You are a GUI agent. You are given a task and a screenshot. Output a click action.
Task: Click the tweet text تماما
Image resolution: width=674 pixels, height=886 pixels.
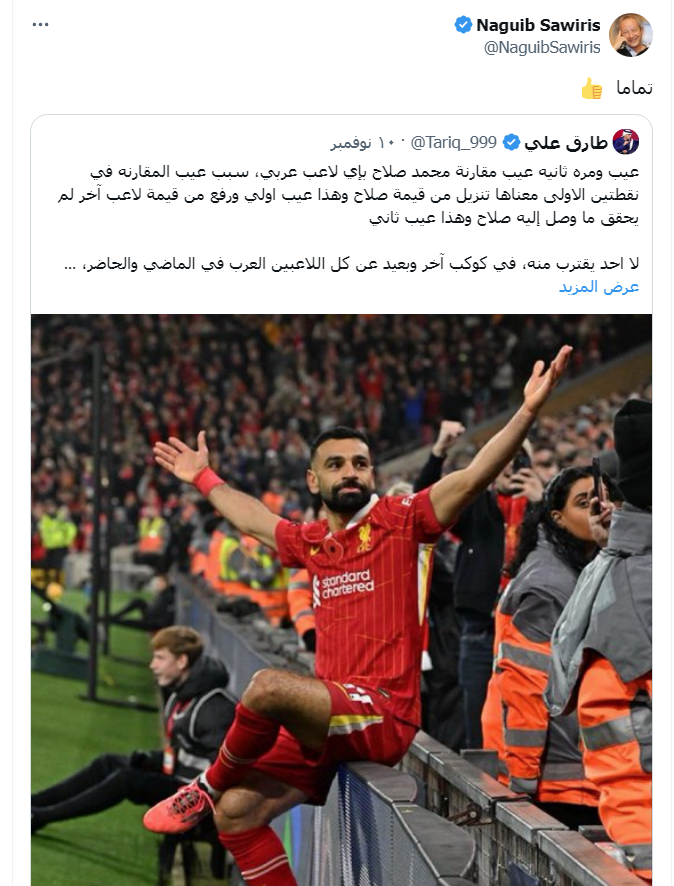(635, 88)
